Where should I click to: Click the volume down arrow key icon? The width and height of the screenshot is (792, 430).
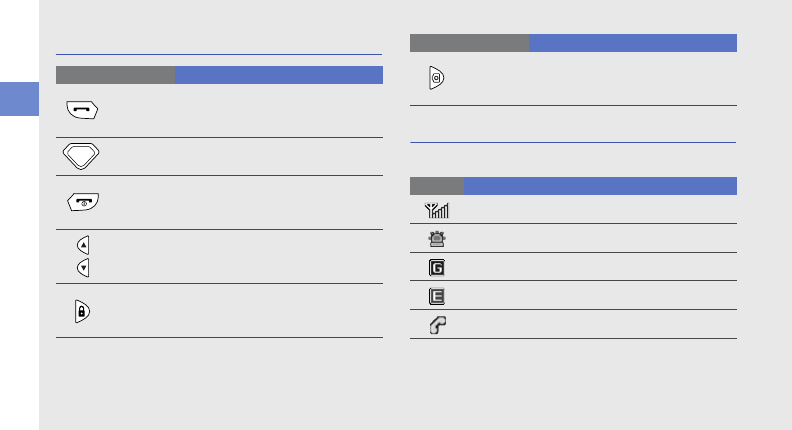(x=83, y=267)
